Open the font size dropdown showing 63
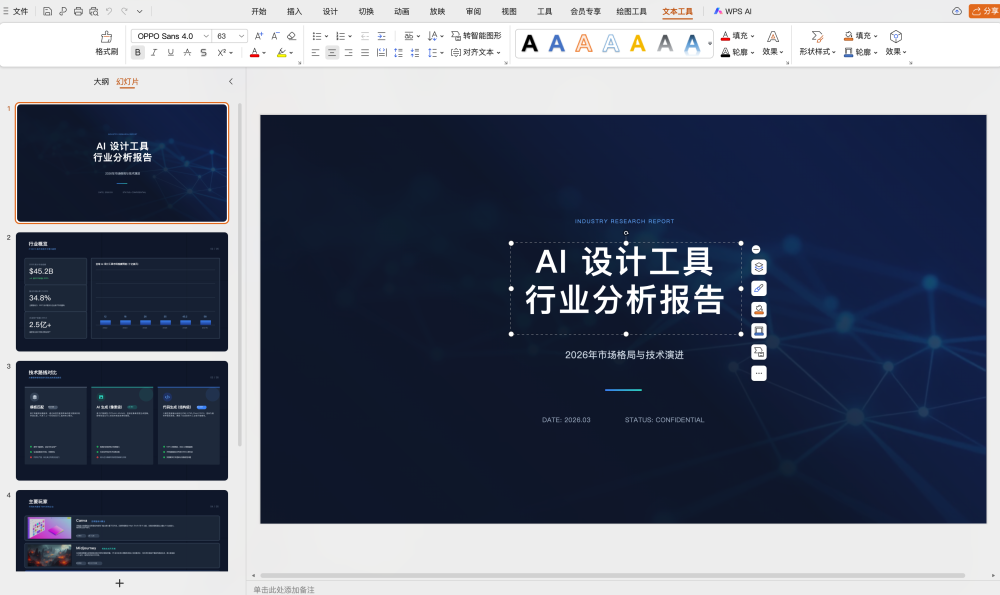Screen dimensions: 1000x595 click(242, 36)
